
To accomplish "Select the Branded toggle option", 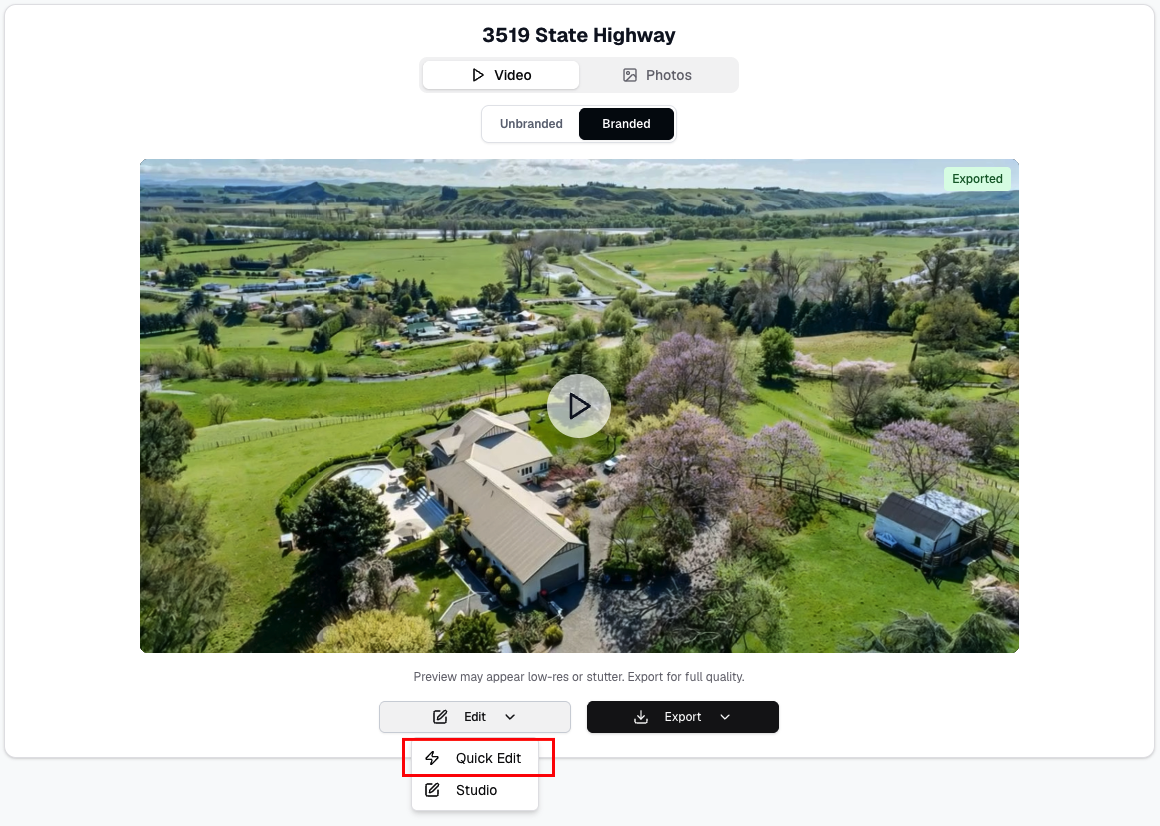I will [626, 123].
